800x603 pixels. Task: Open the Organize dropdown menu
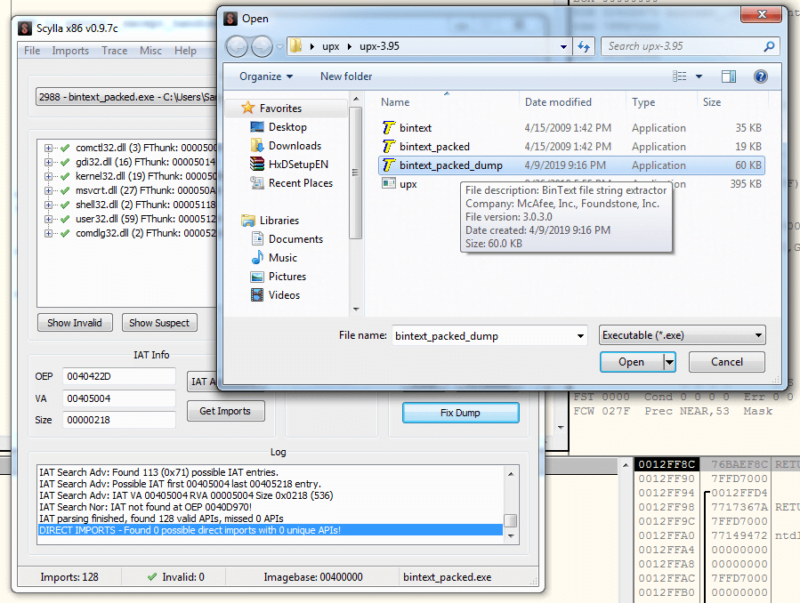pyautogui.click(x=264, y=76)
